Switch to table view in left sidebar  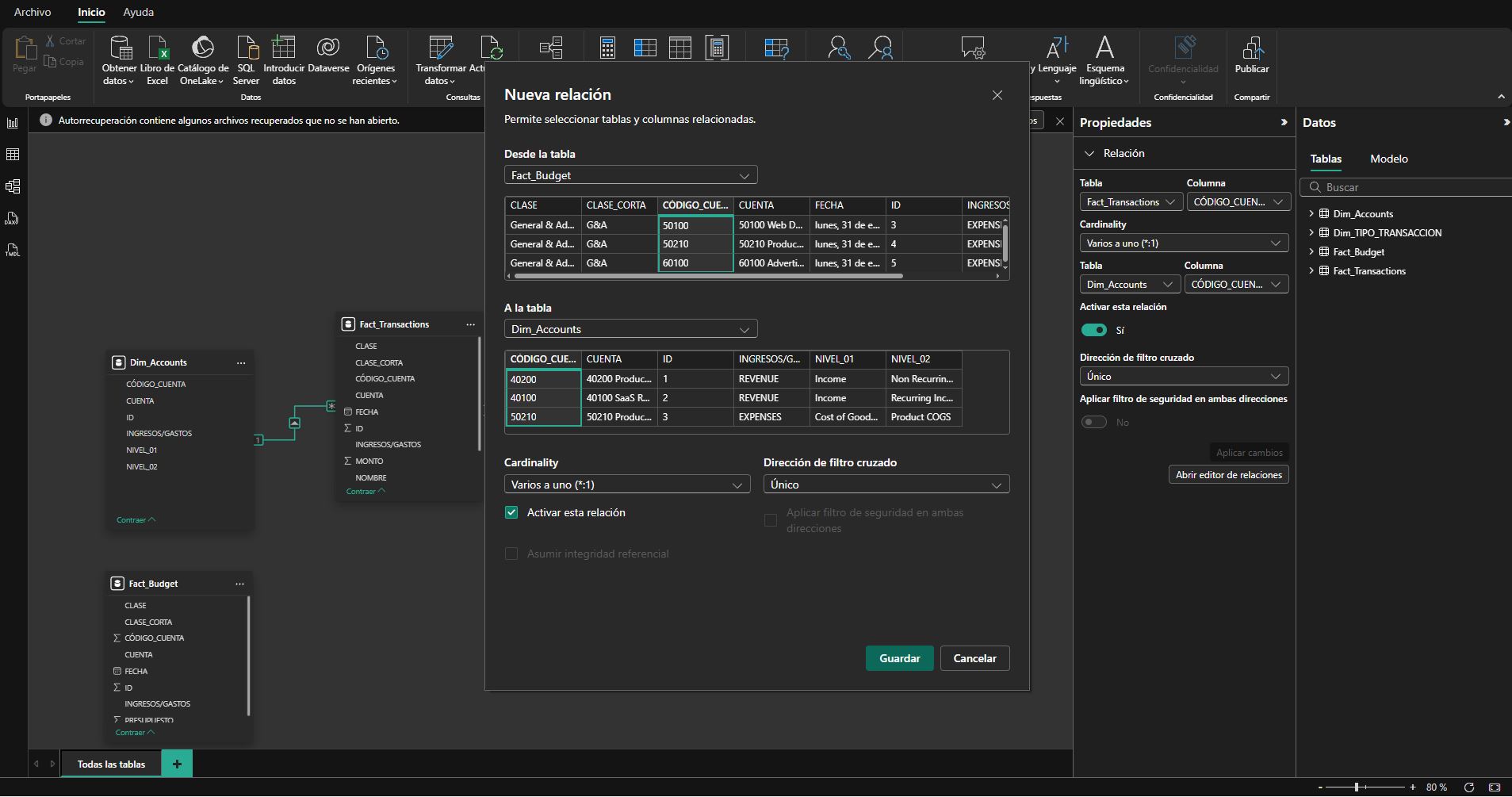[x=13, y=155]
